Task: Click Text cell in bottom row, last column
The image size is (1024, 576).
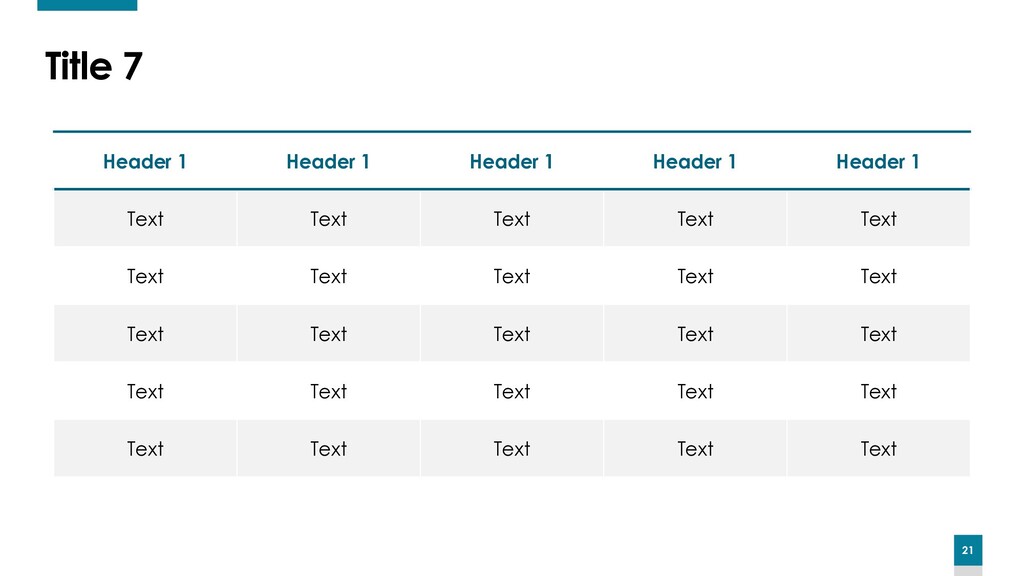Action: tap(878, 449)
